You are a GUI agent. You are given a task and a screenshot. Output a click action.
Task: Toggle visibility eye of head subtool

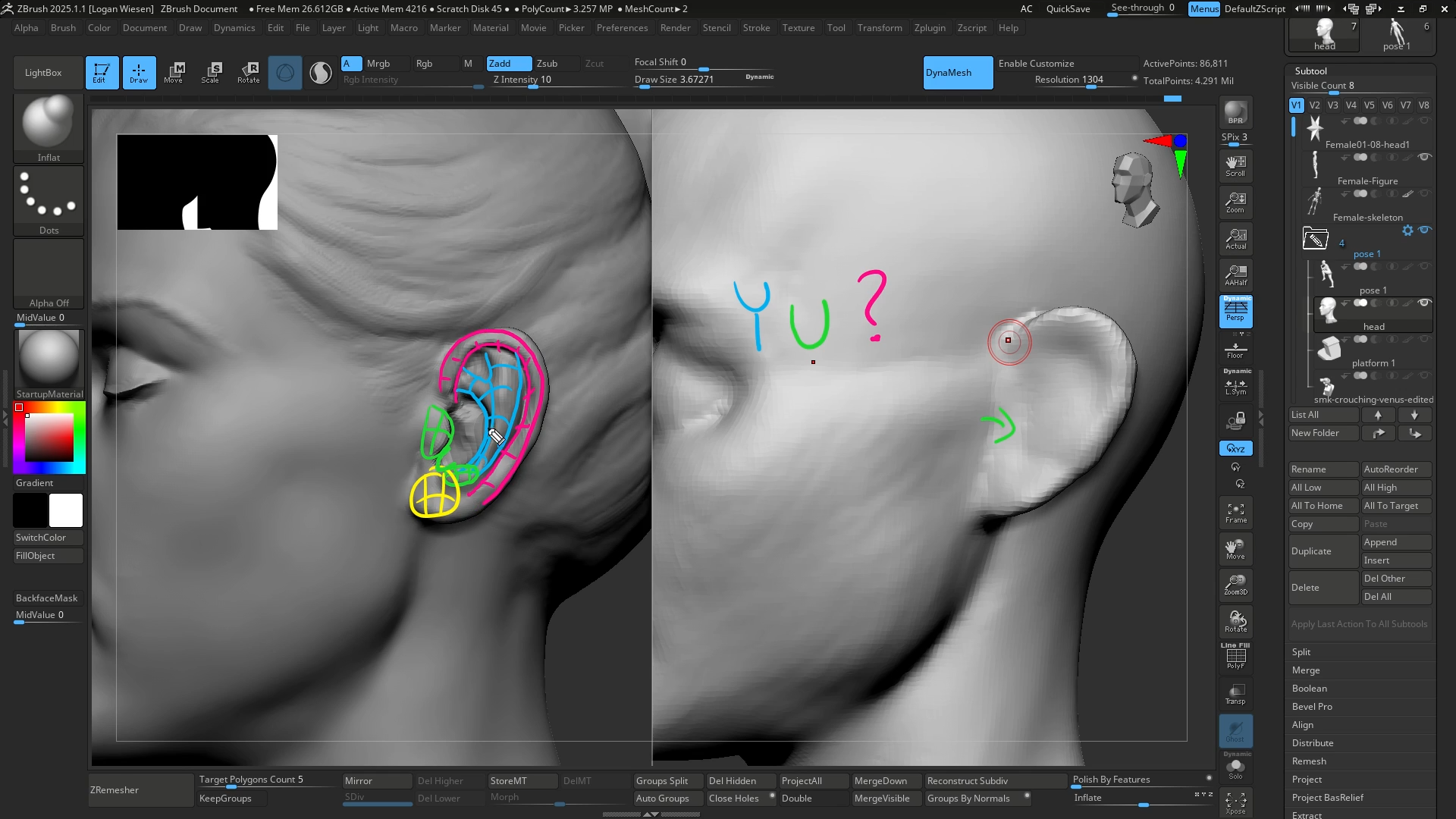pos(1424,303)
